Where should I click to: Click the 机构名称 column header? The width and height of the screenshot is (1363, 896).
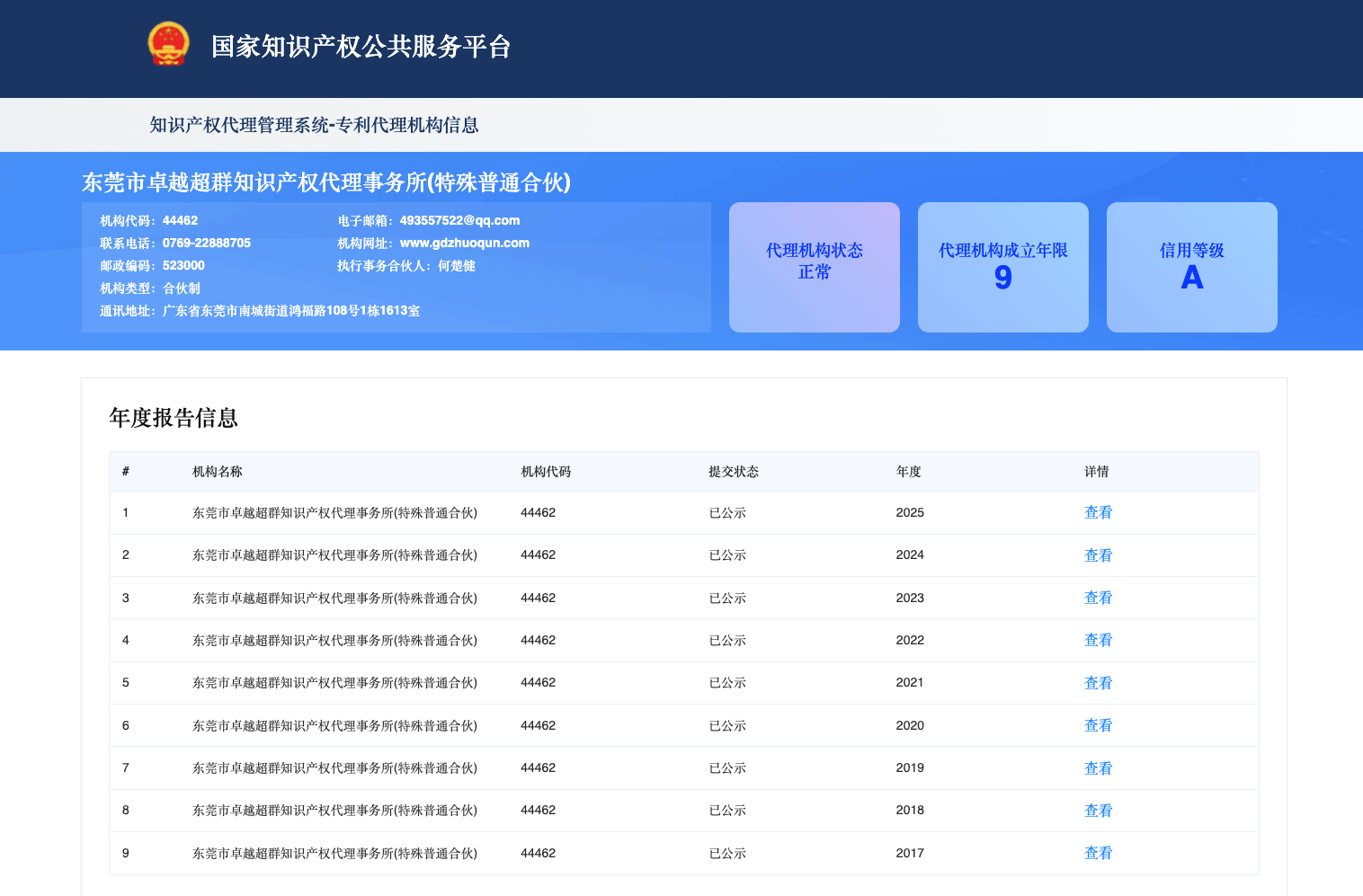pos(218,472)
